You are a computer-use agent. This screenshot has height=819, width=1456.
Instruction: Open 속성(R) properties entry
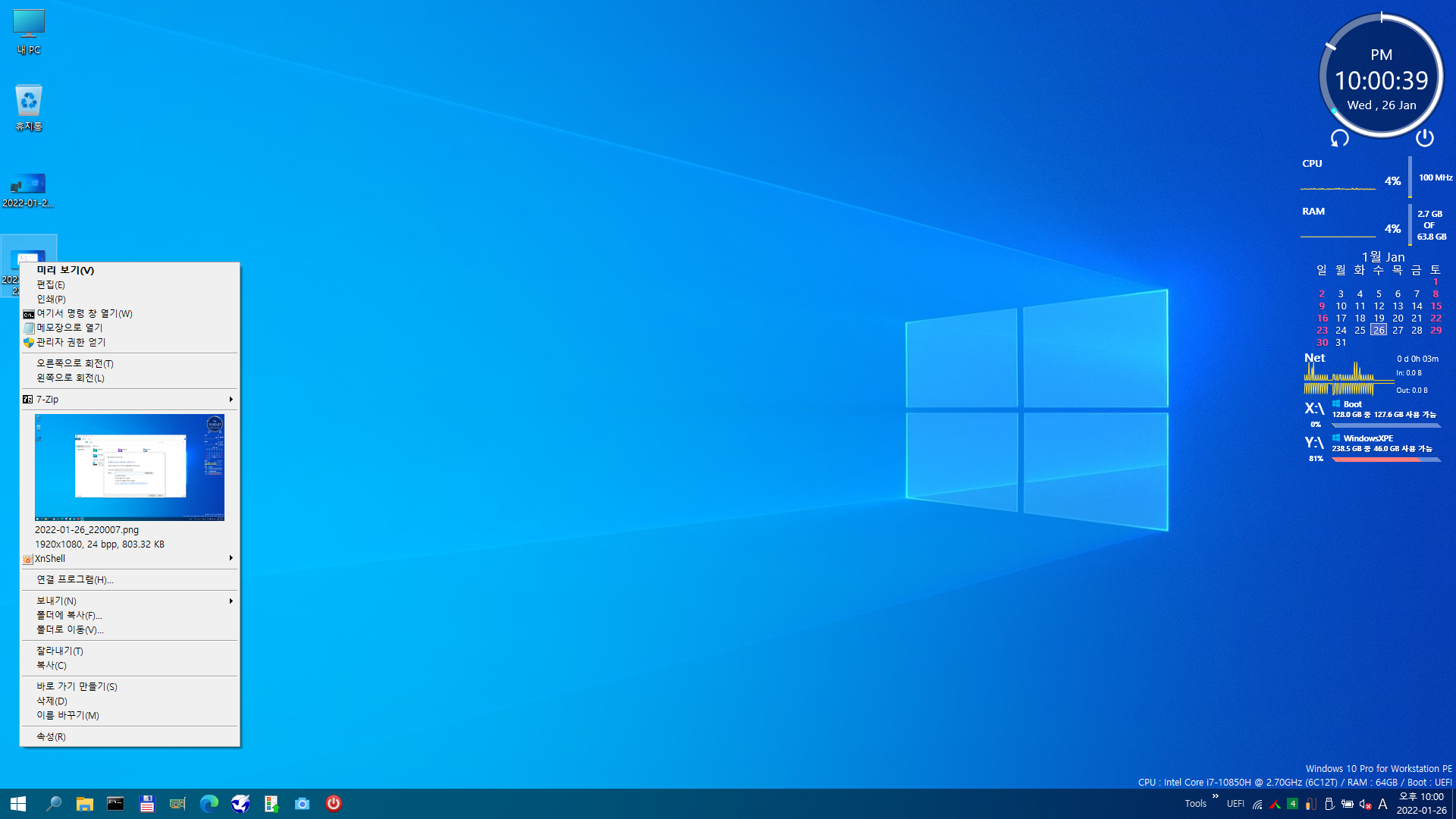tap(130, 736)
